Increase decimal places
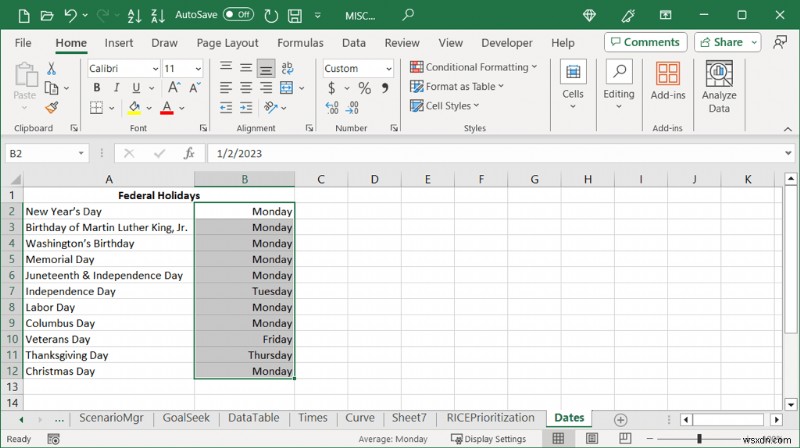This screenshot has width=800, height=448. (332, 108)
